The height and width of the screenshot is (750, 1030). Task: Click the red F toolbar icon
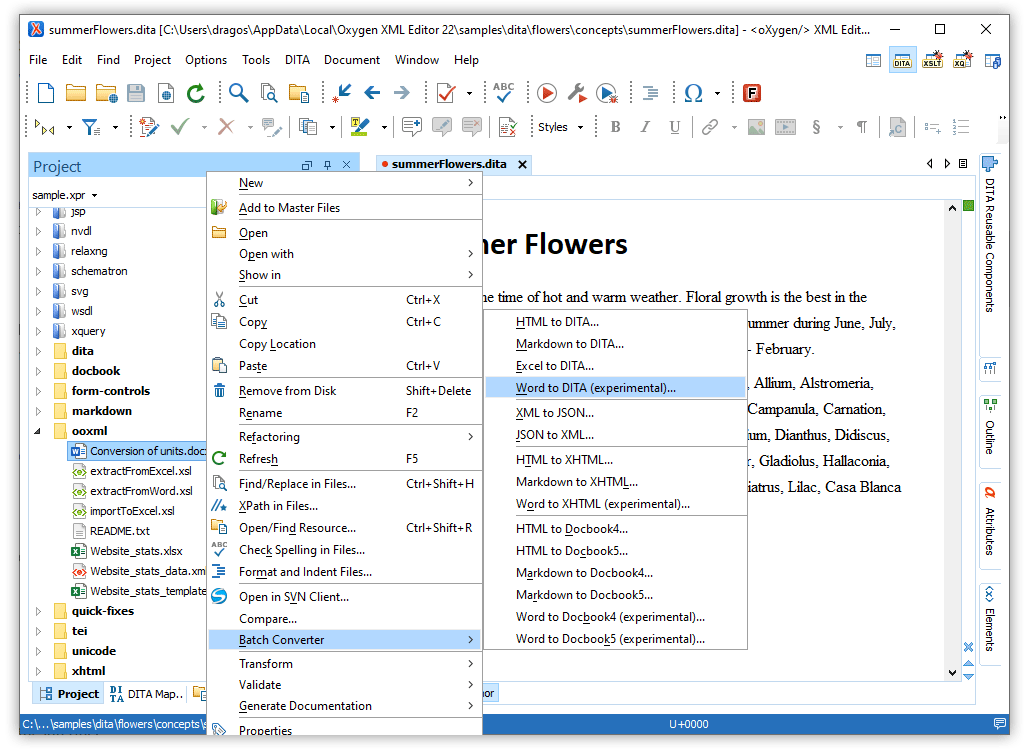click(751, 93)
